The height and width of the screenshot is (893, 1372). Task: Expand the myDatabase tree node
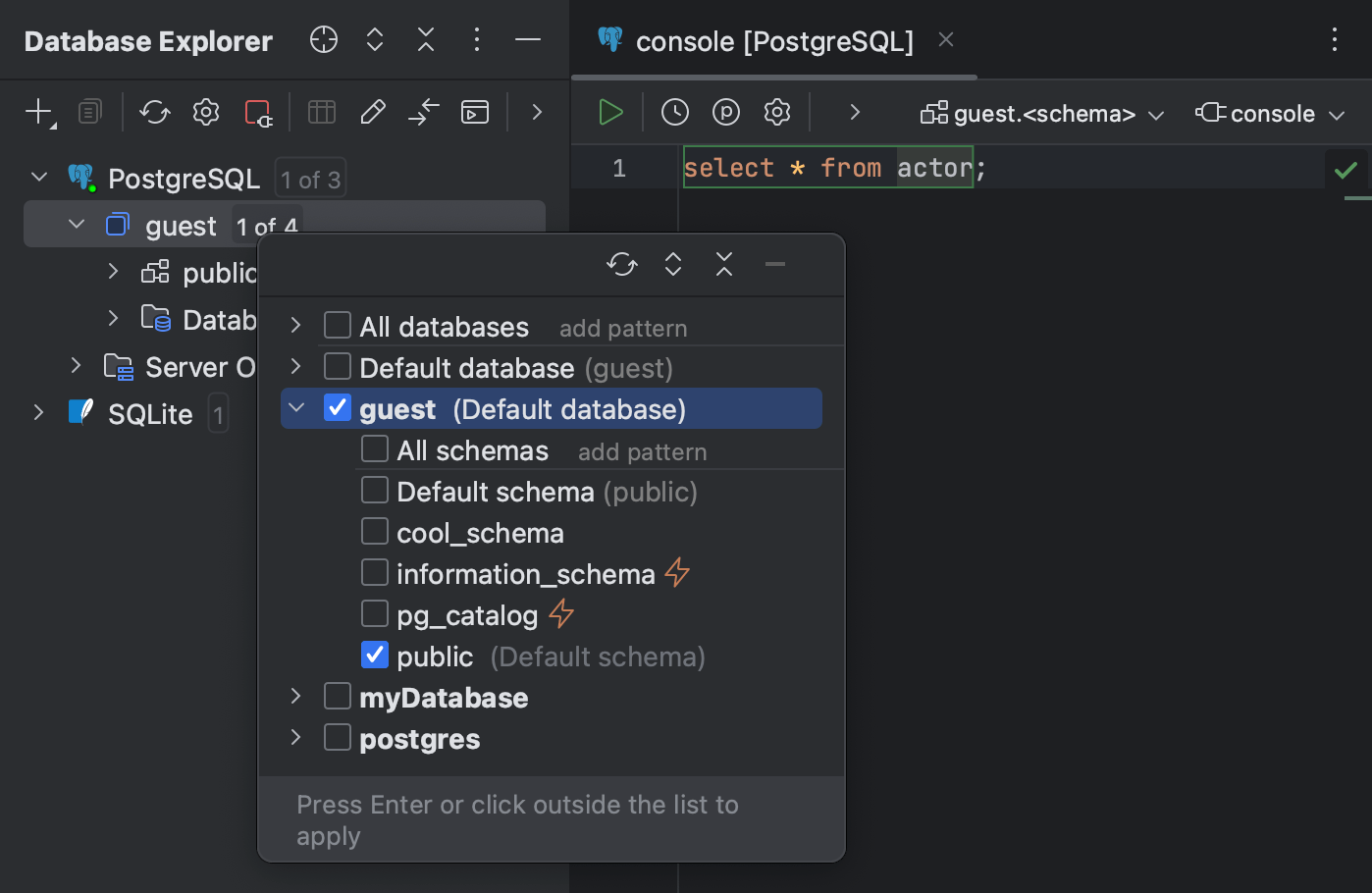tap(295, 696)
